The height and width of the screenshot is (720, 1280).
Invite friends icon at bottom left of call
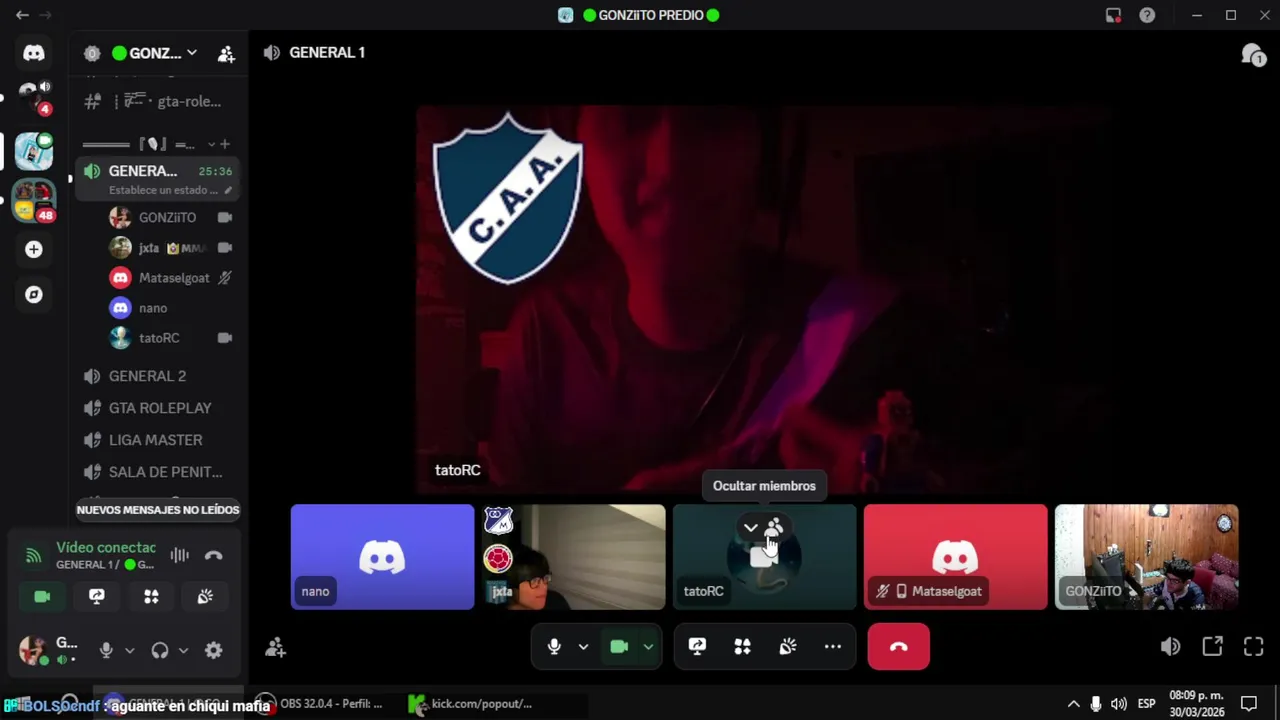(x=275, y=647)
